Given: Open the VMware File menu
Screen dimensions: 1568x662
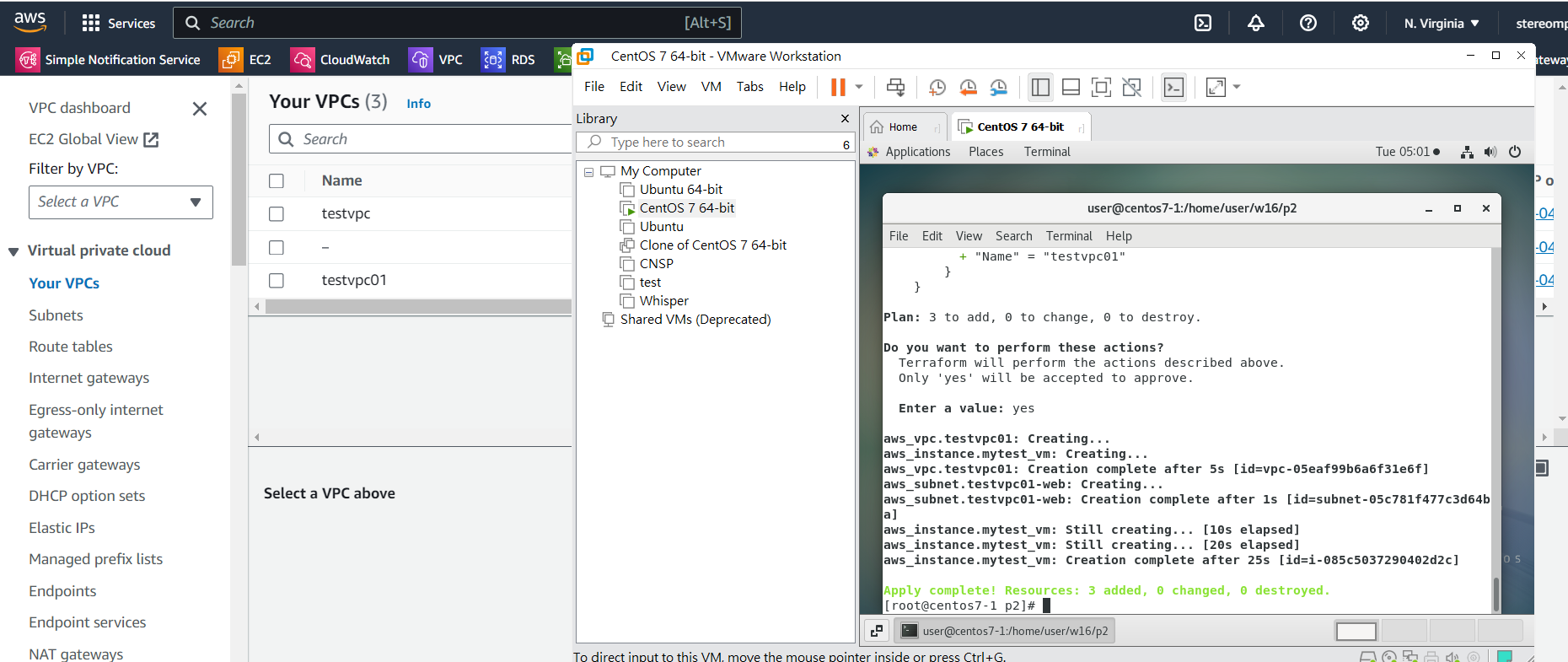Looking at the screenshot, I should [594, 87].
